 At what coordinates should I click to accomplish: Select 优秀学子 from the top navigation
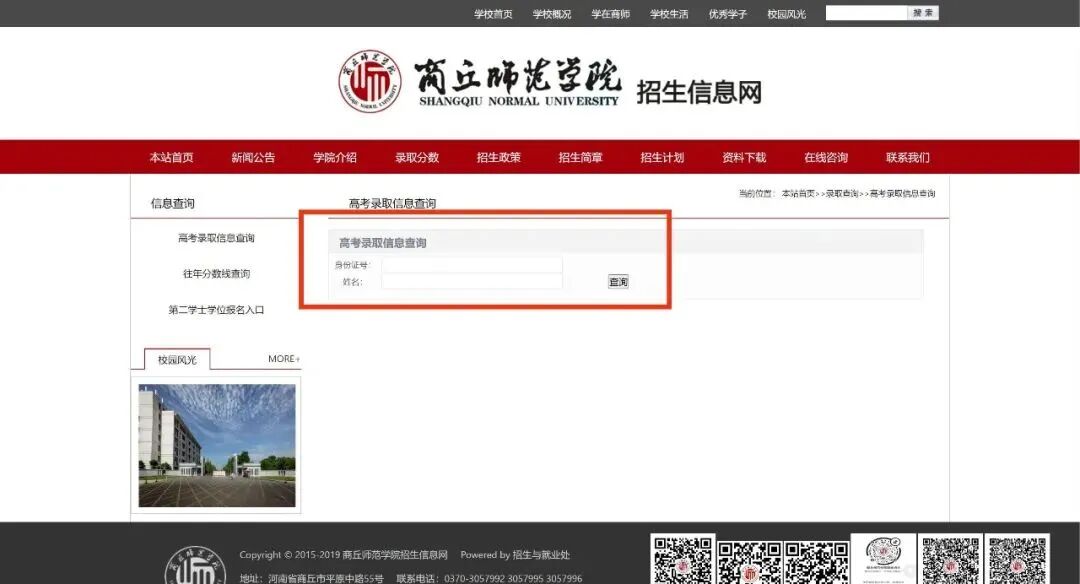tap(725, 14)
